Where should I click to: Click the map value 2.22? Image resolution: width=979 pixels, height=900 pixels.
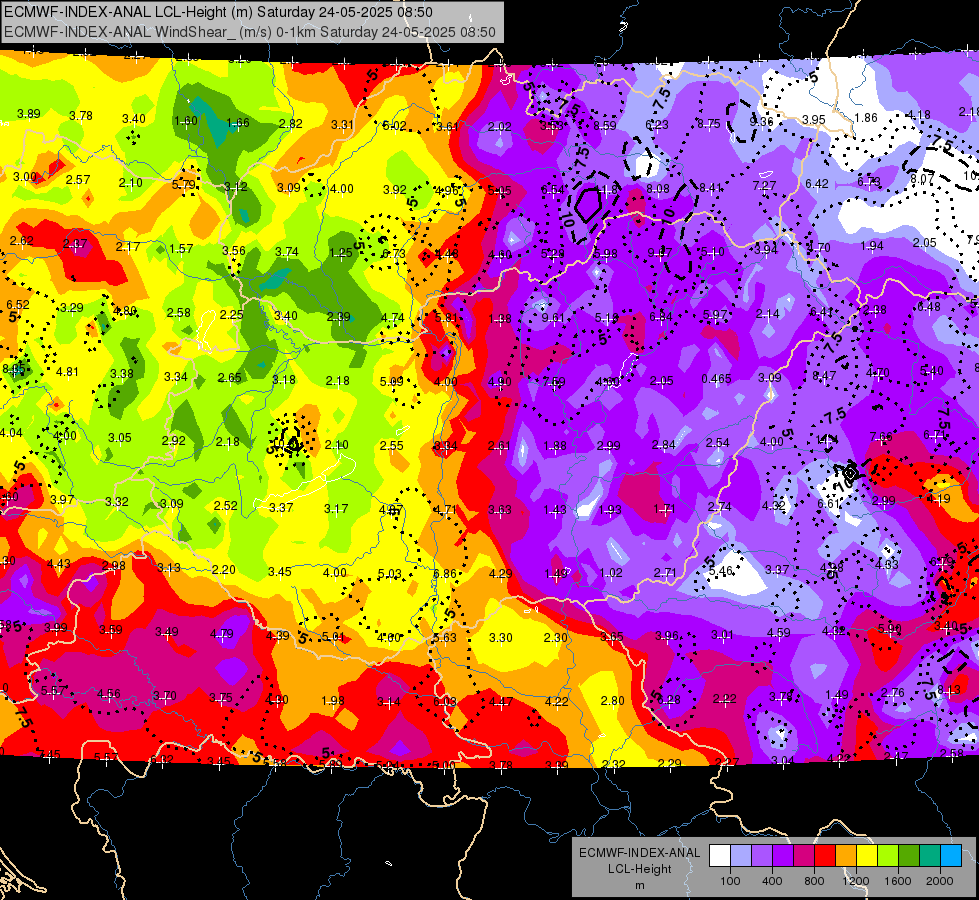[725, 699]
